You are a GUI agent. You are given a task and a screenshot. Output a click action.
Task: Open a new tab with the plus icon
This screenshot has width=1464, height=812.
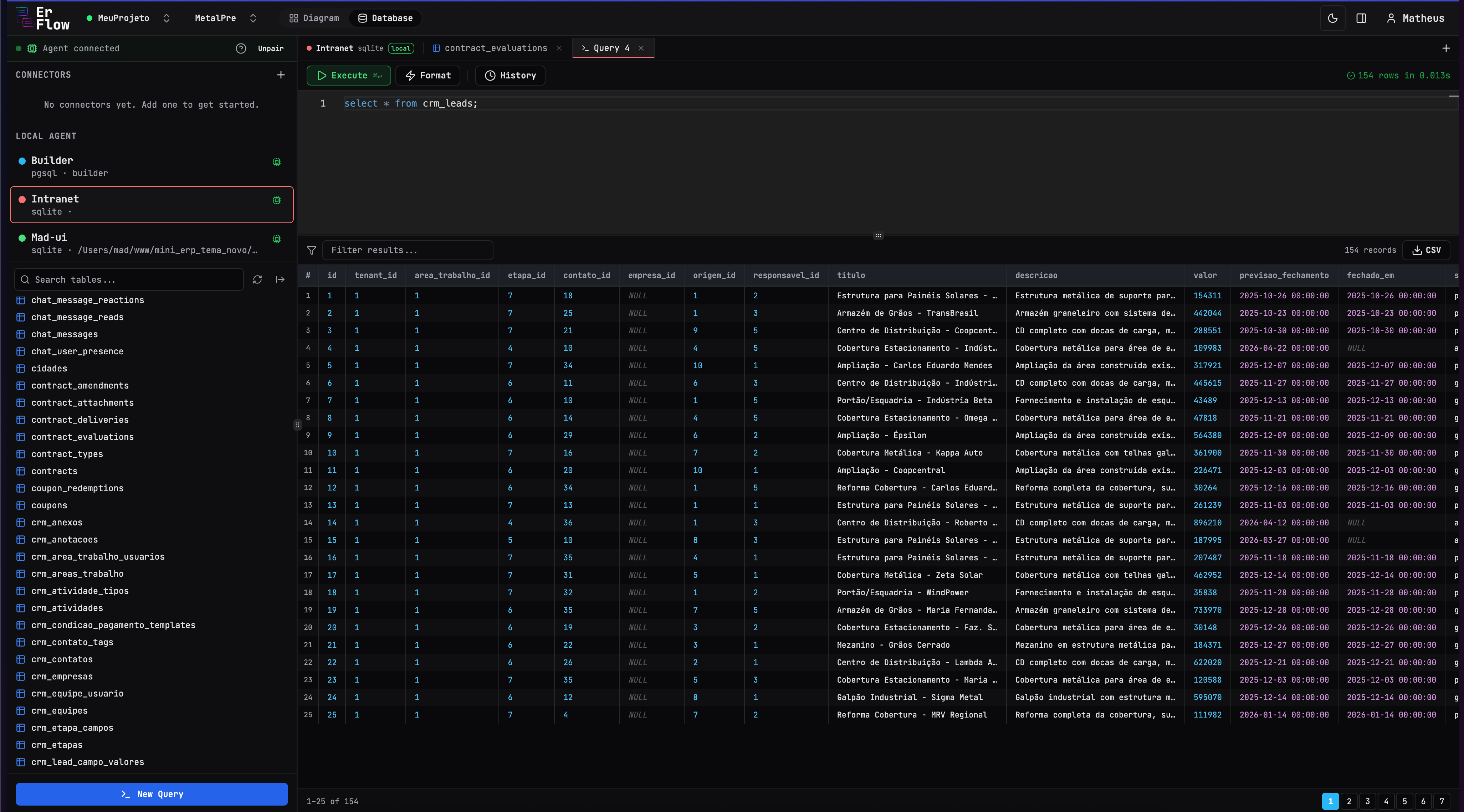pyautogui.click(x=1446, y=48)
